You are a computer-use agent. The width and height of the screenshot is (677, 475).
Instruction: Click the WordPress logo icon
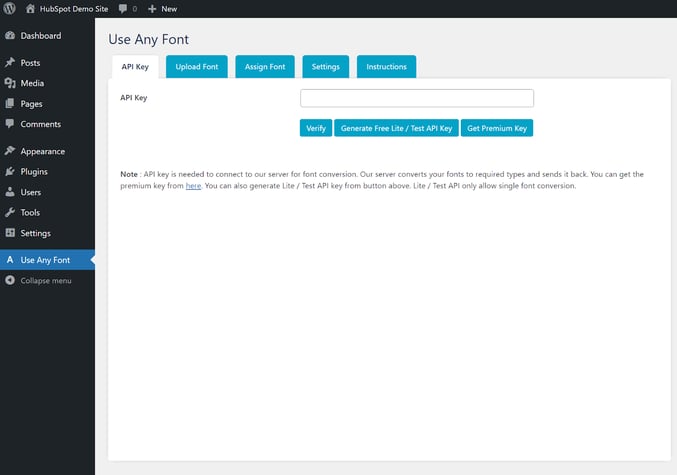(x=9, y=9)
